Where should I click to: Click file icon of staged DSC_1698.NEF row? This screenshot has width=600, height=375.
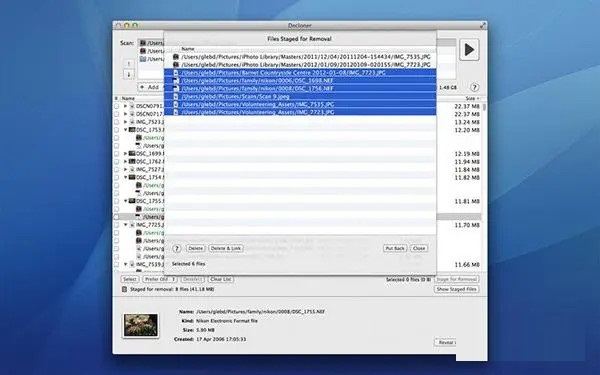pyautogui.click(x=176, y=81)
